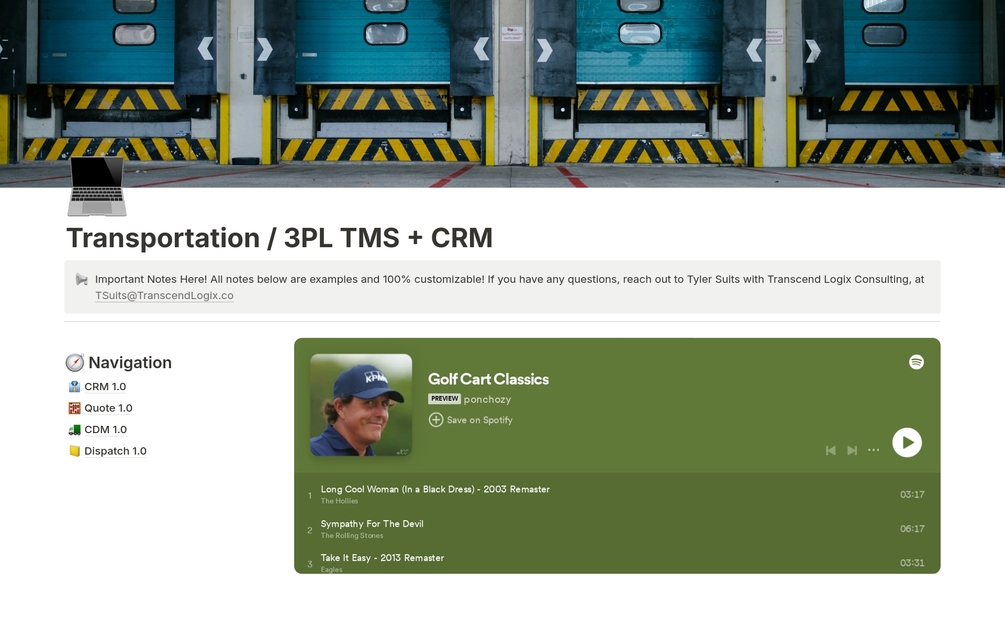Screen dimensions: 1005x628
Task: Play track Long Cool Woman (In a Black Dress)
Action: pyautogui.click(x=435, y=489)
